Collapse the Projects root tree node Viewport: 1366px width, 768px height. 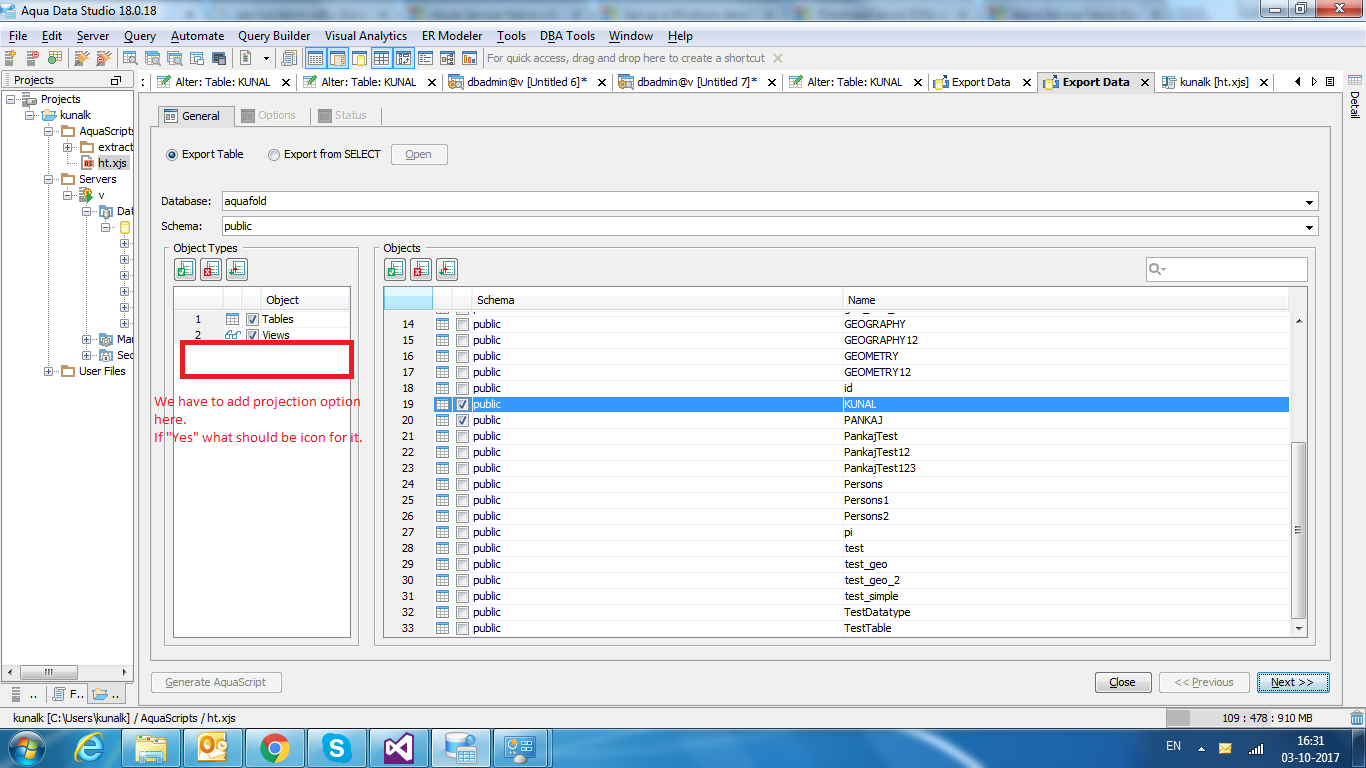pyautogui.click(x=11, y=99)
